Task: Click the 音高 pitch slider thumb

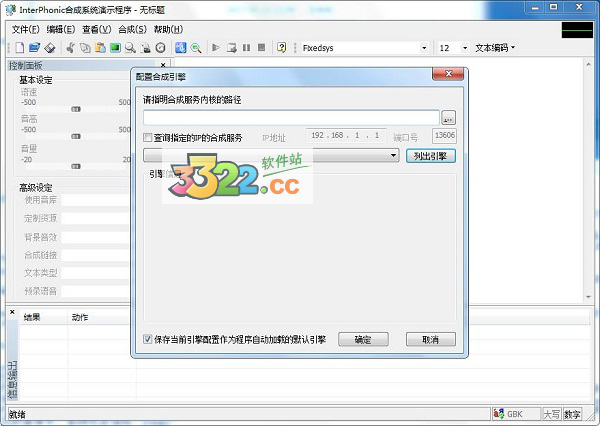Action: 76,137
